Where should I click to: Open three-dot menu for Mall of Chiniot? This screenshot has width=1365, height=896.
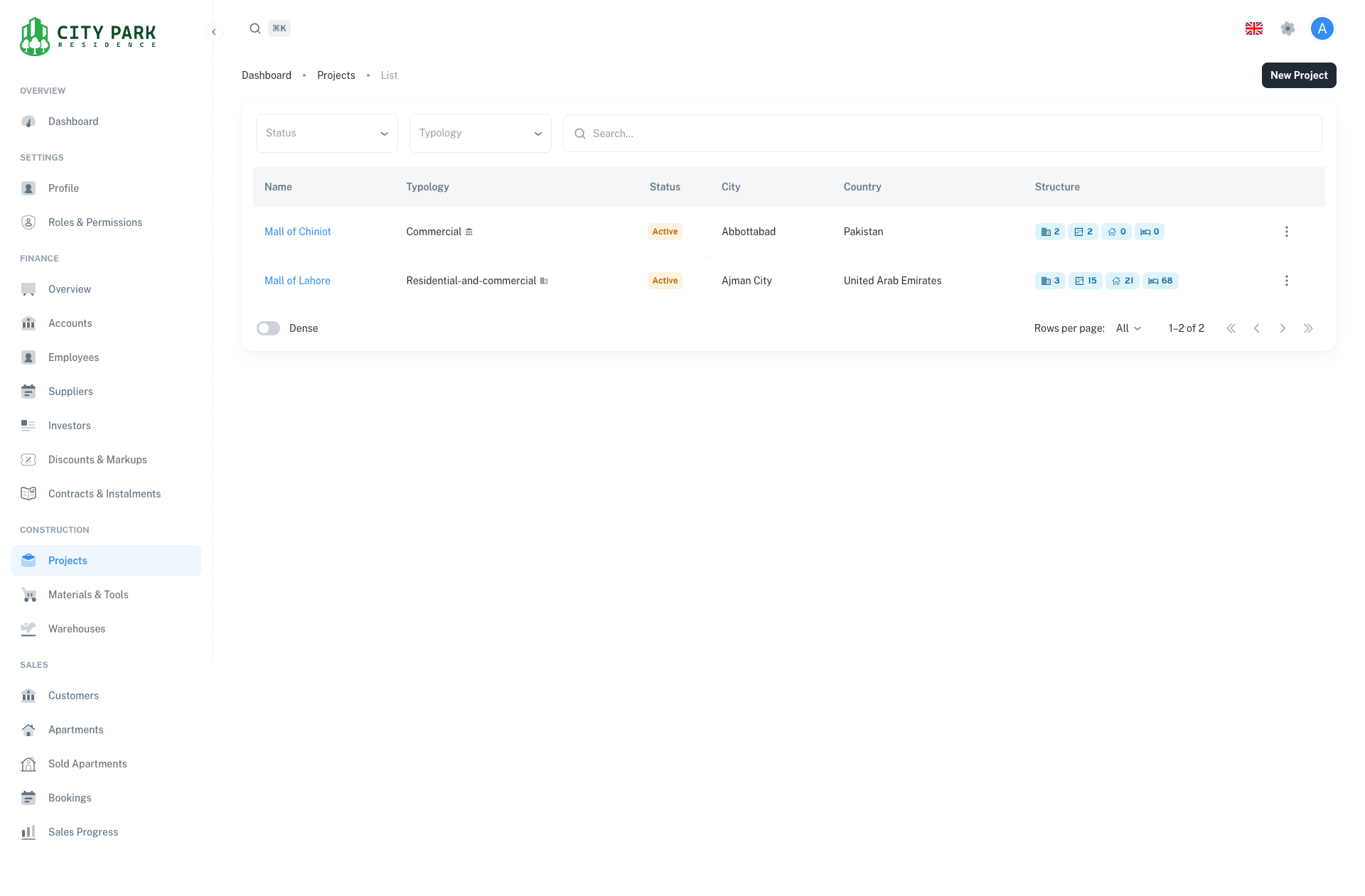pos(1286,232)
